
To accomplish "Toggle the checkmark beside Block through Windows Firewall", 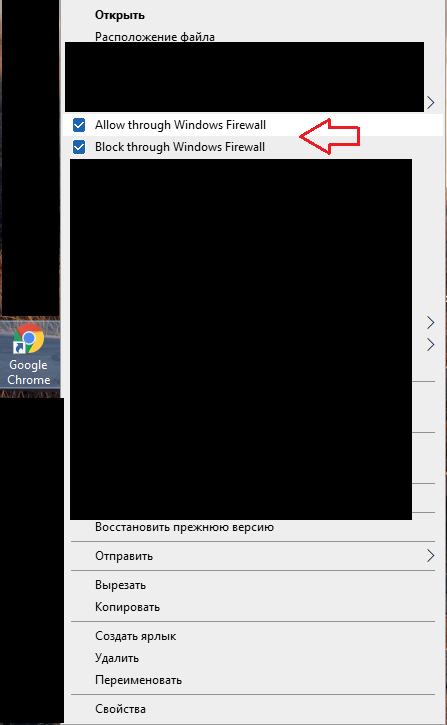I will point(79,147).
